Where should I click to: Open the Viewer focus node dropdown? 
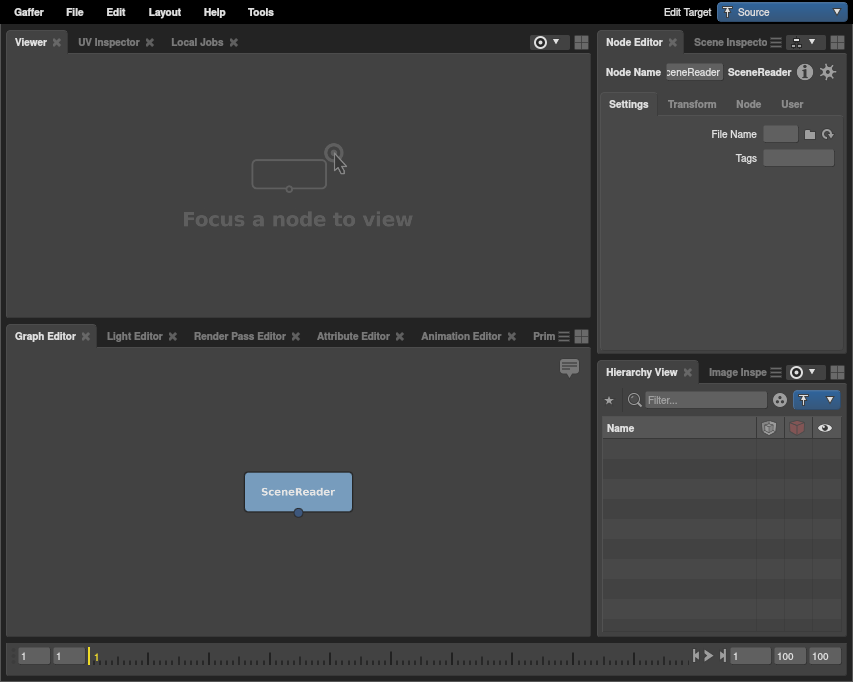pos(547,42)
